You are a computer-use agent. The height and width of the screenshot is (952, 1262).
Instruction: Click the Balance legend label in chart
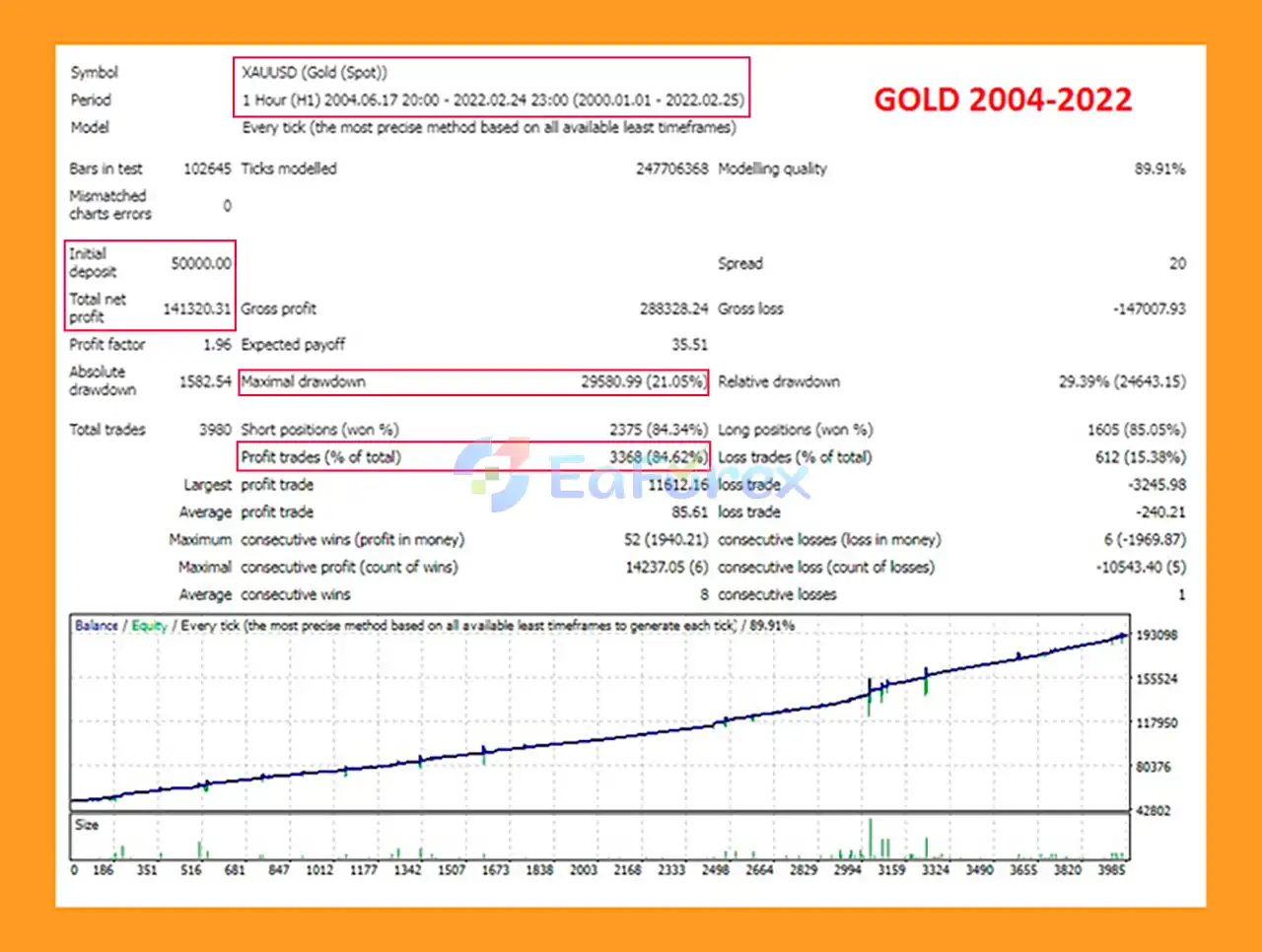click(97, 626)
